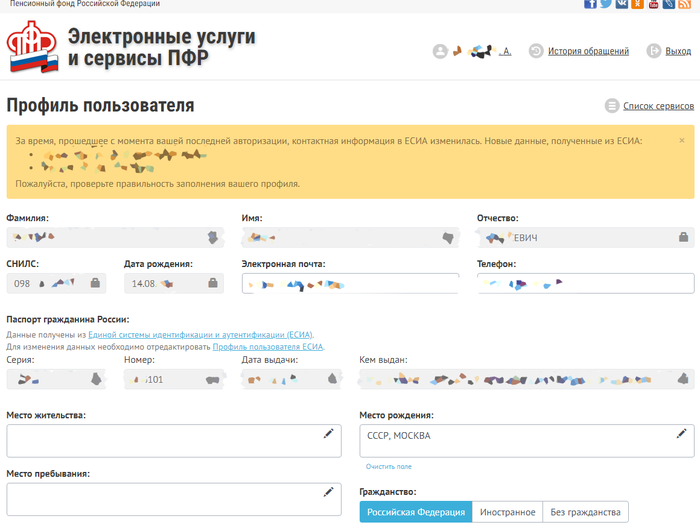Open the YouTube channel icon
Image resolution: width=700 pixels, height=528 pixels.
coord(654,4)
